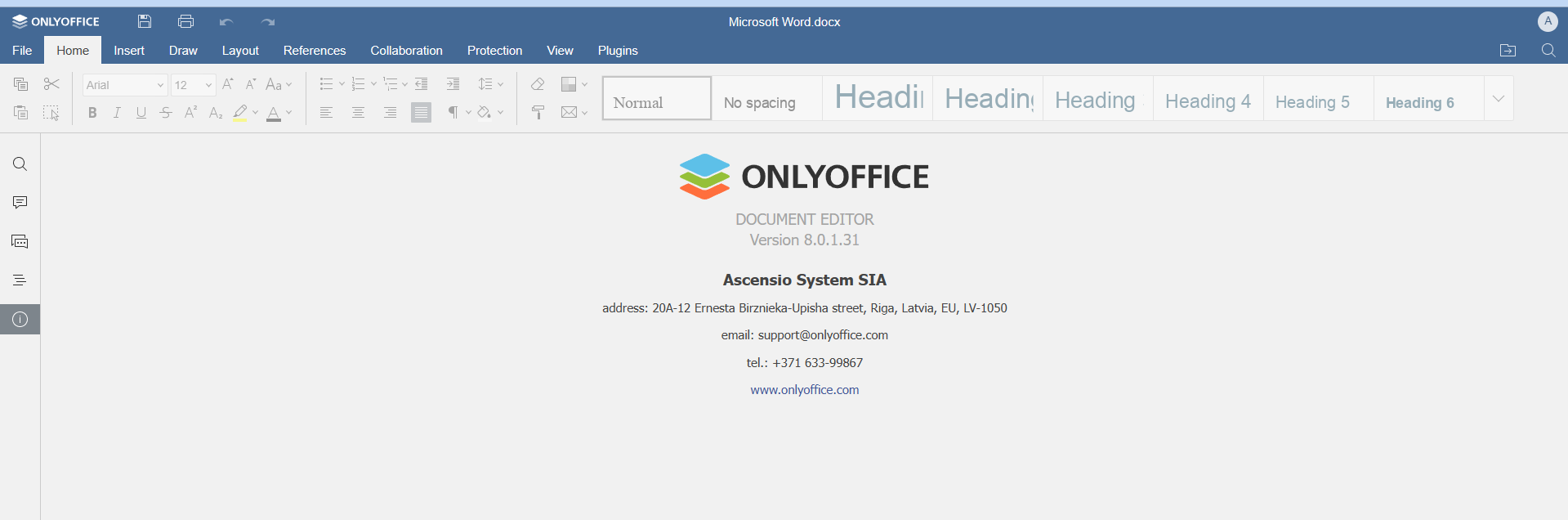Increase the paragraph indent
Image resolution: width=1568 pixels, height=520 pixels.
(x=453, y=84)
